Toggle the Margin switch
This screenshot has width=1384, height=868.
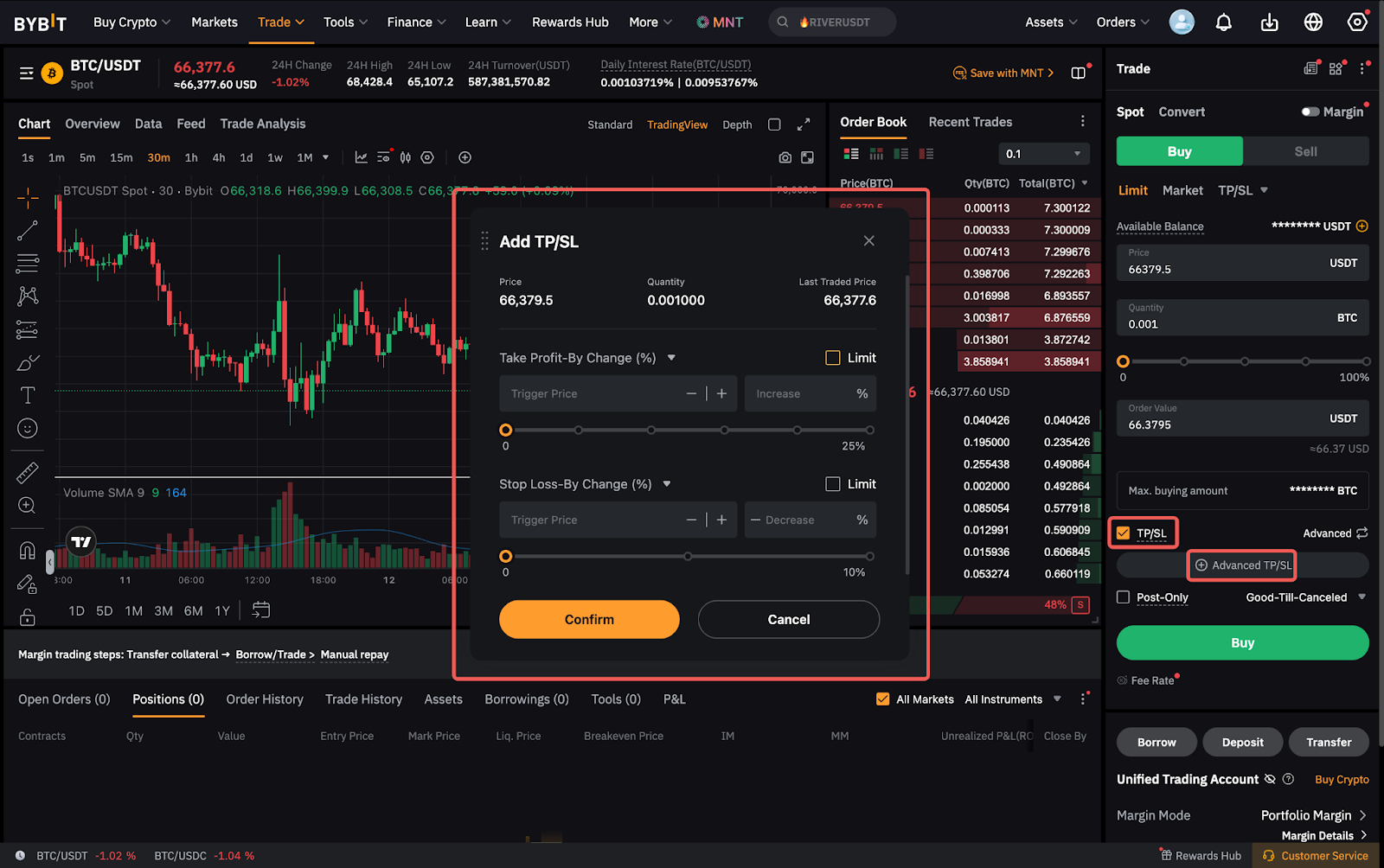(1310, 112)
